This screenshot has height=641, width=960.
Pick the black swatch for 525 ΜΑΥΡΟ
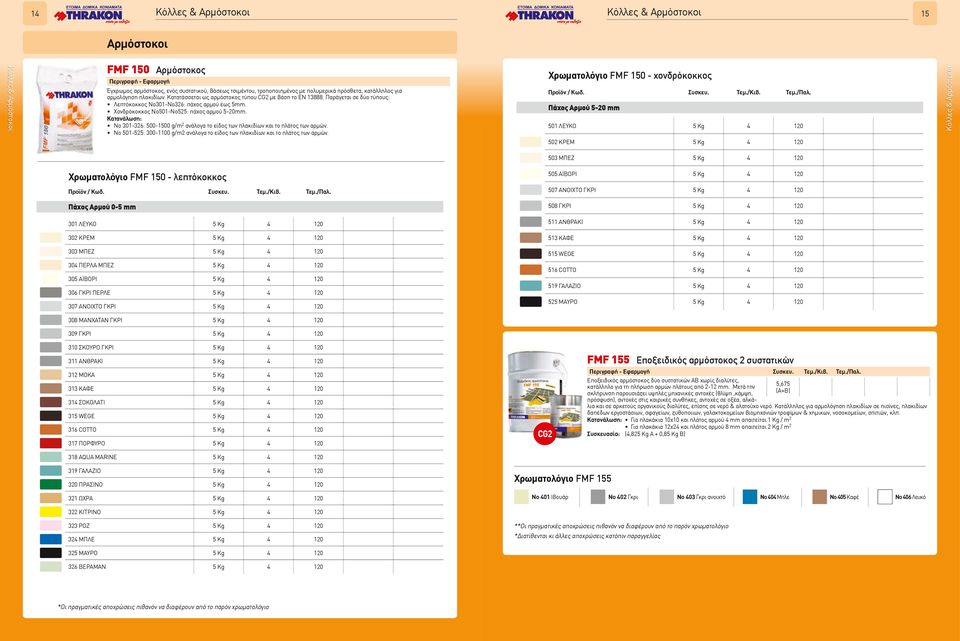tap(531, 302)
